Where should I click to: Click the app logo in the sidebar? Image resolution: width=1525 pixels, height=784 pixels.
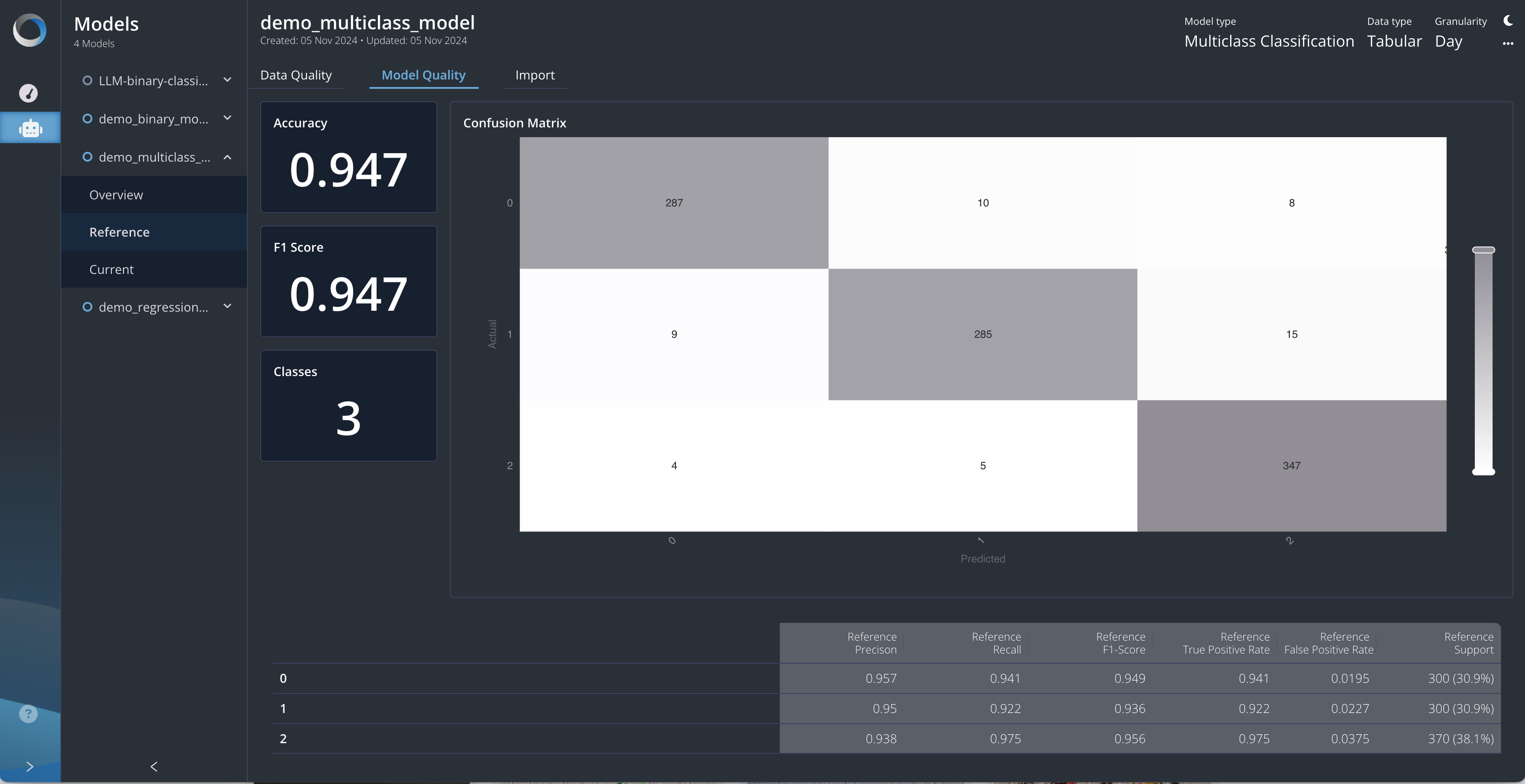(x=30, y=30)
